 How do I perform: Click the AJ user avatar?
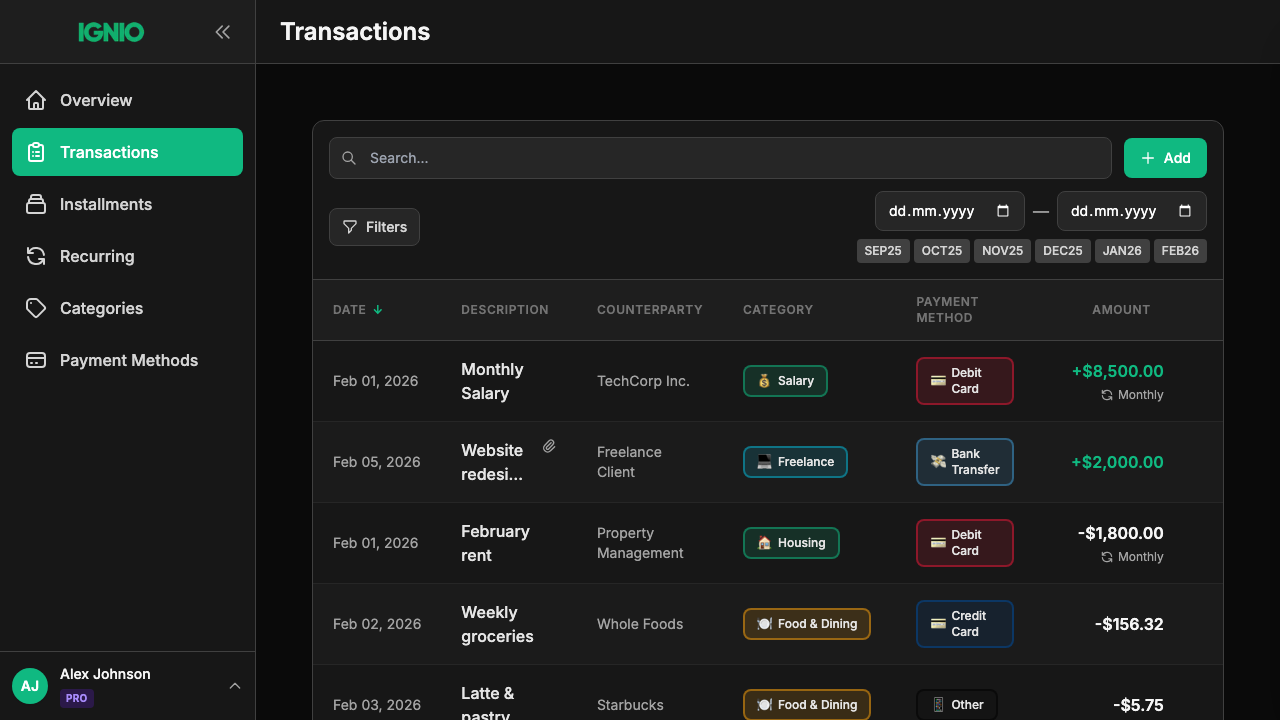pos(30,686)
